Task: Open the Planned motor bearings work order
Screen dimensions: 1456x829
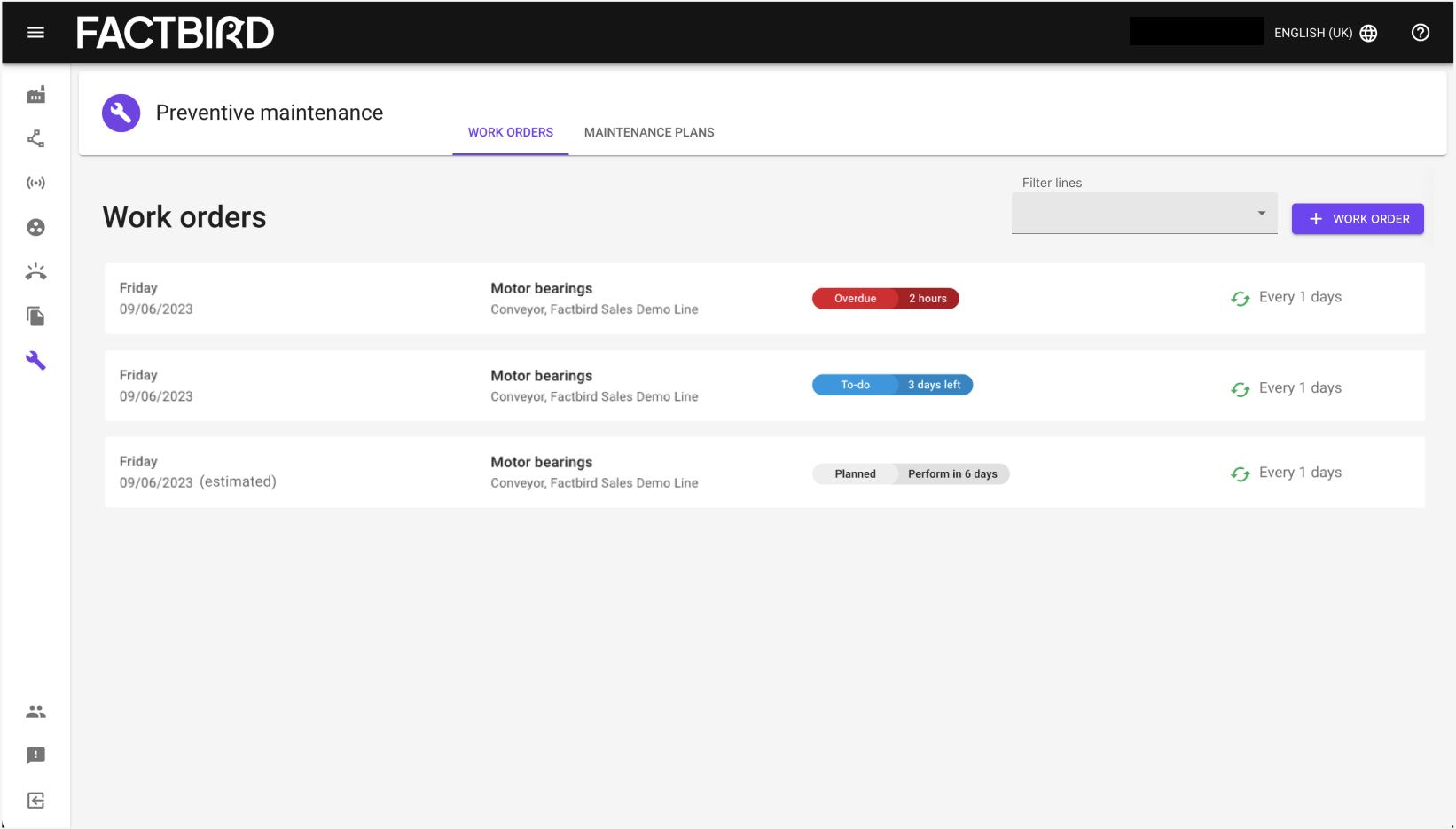Action: [764, 473]
